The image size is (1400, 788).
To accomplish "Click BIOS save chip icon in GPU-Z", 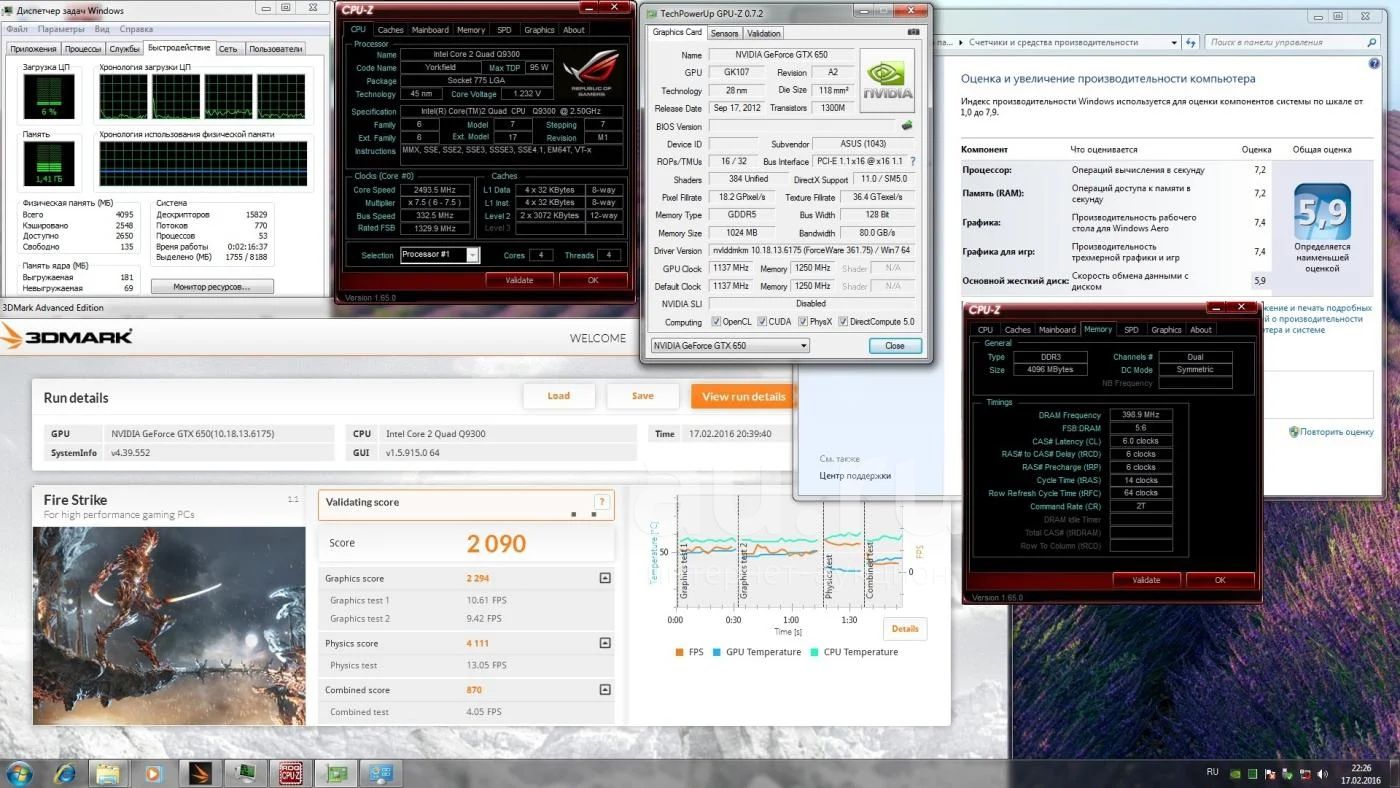I will pos(906,126).
